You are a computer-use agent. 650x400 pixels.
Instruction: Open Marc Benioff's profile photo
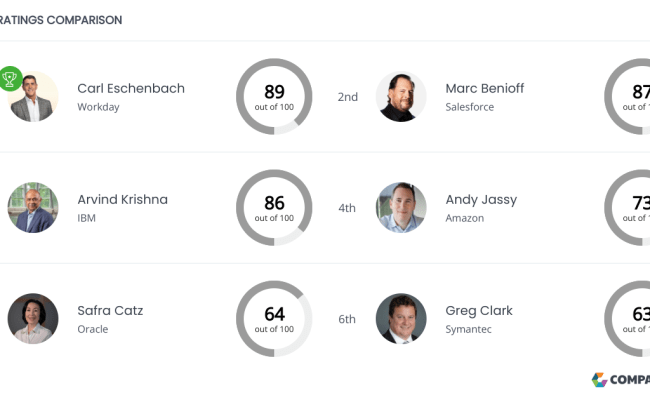click(x=401, y=97)
